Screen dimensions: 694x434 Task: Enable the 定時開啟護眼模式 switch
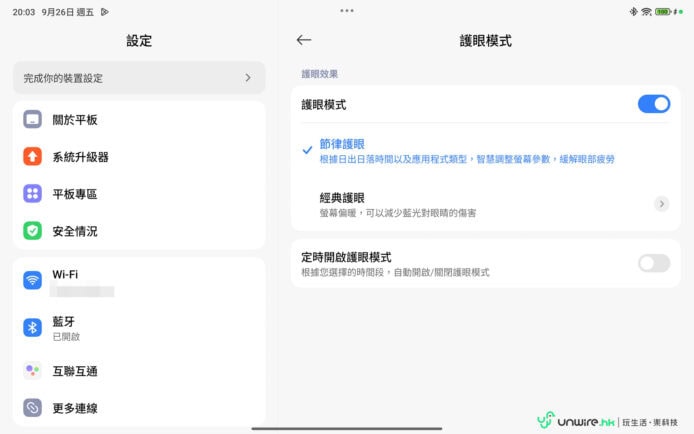(653, 263)
